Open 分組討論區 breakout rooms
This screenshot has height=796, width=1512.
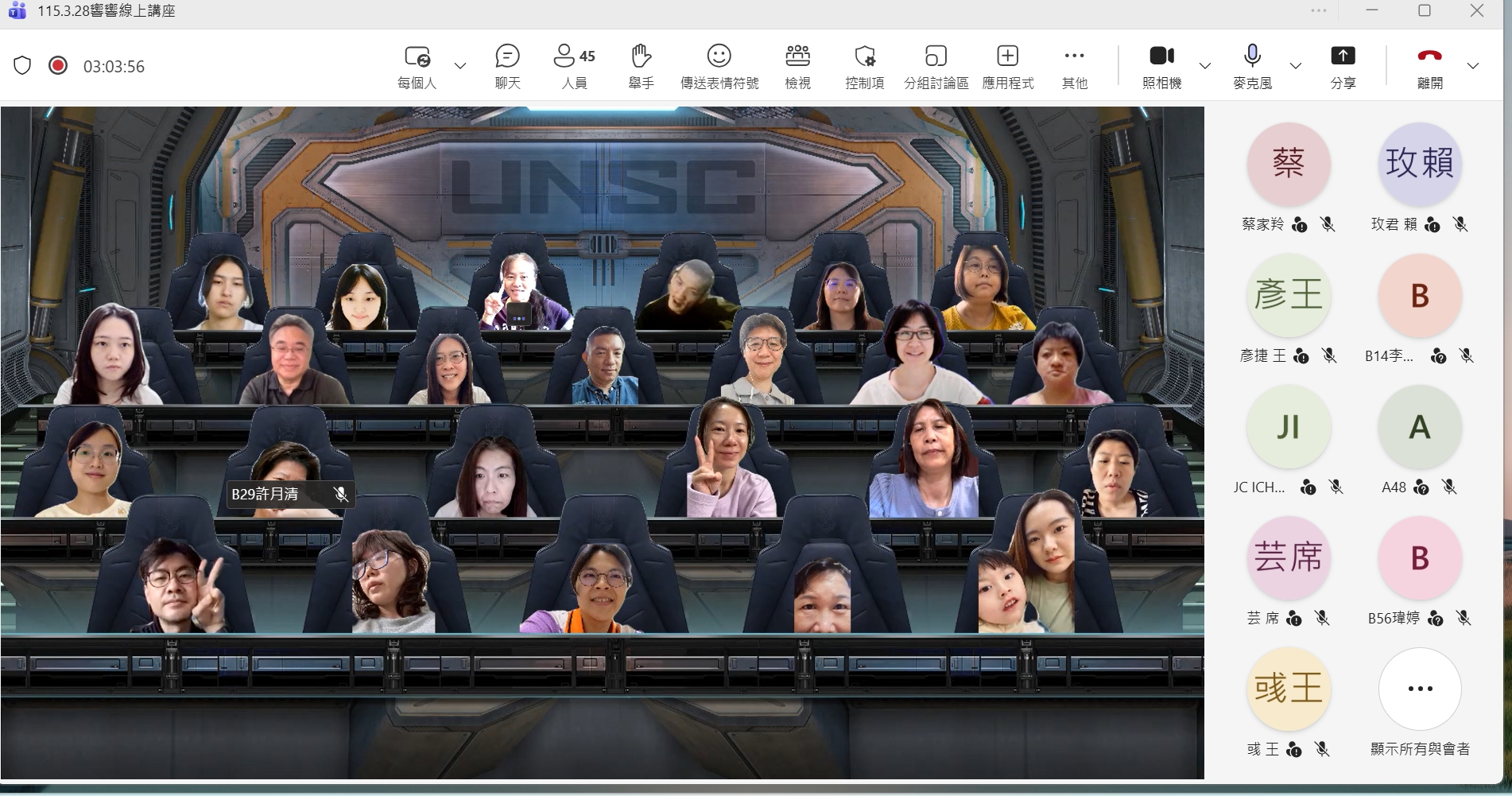tap(936, 66)
